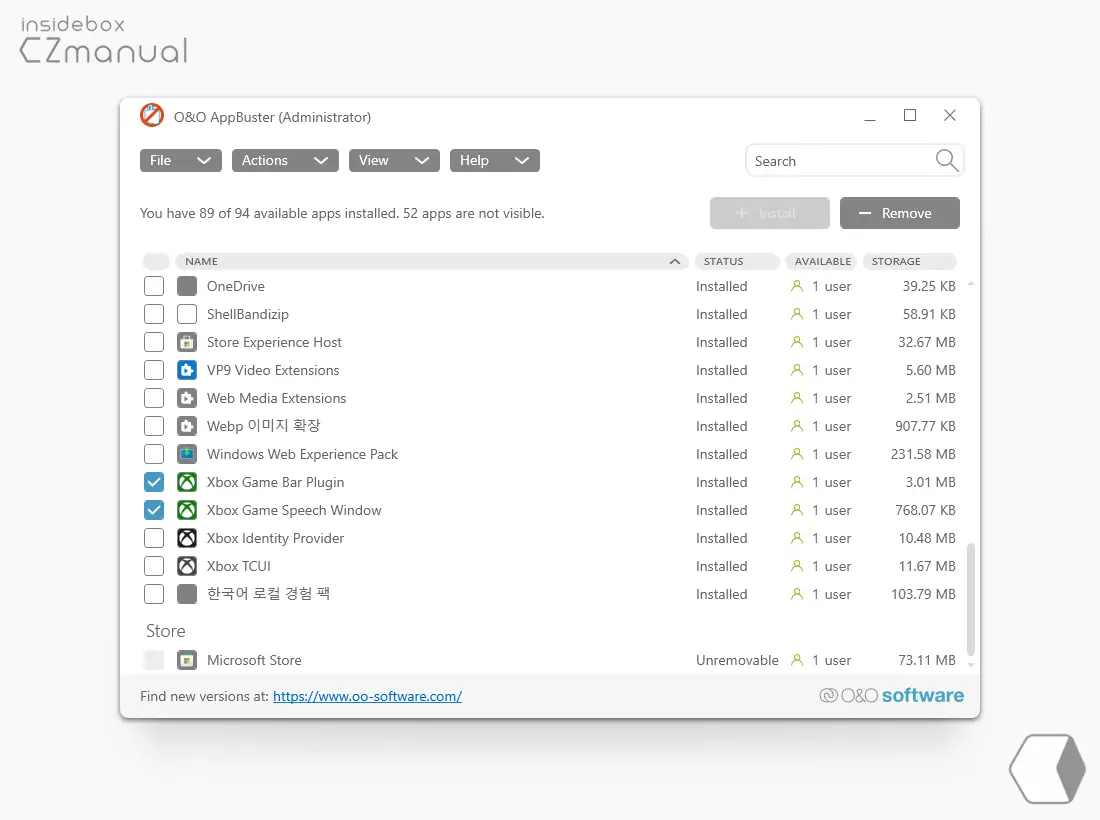The width and height of the screenshot is (1100, 820).
Task: Uncheck the Xbox Game Speech Window checkbox
Action: click(154, 510)
